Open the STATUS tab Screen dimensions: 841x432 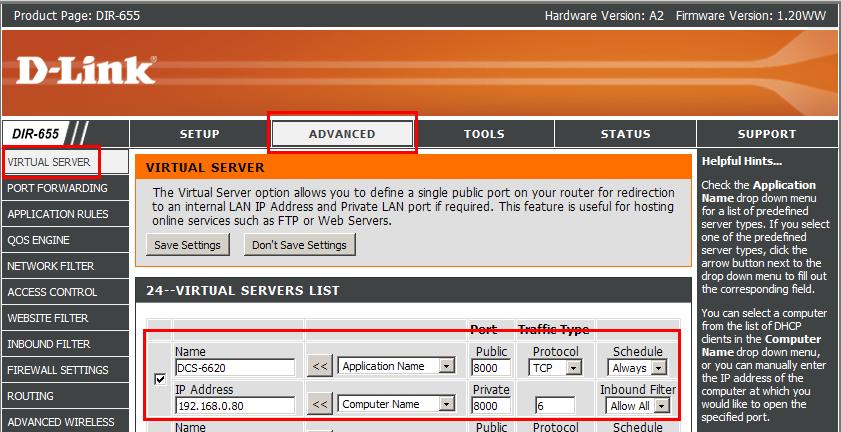[x=625, y=134]
